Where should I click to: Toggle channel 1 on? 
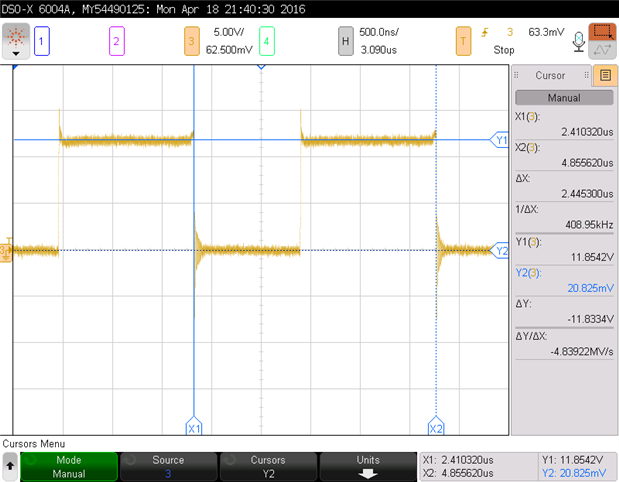41,41
